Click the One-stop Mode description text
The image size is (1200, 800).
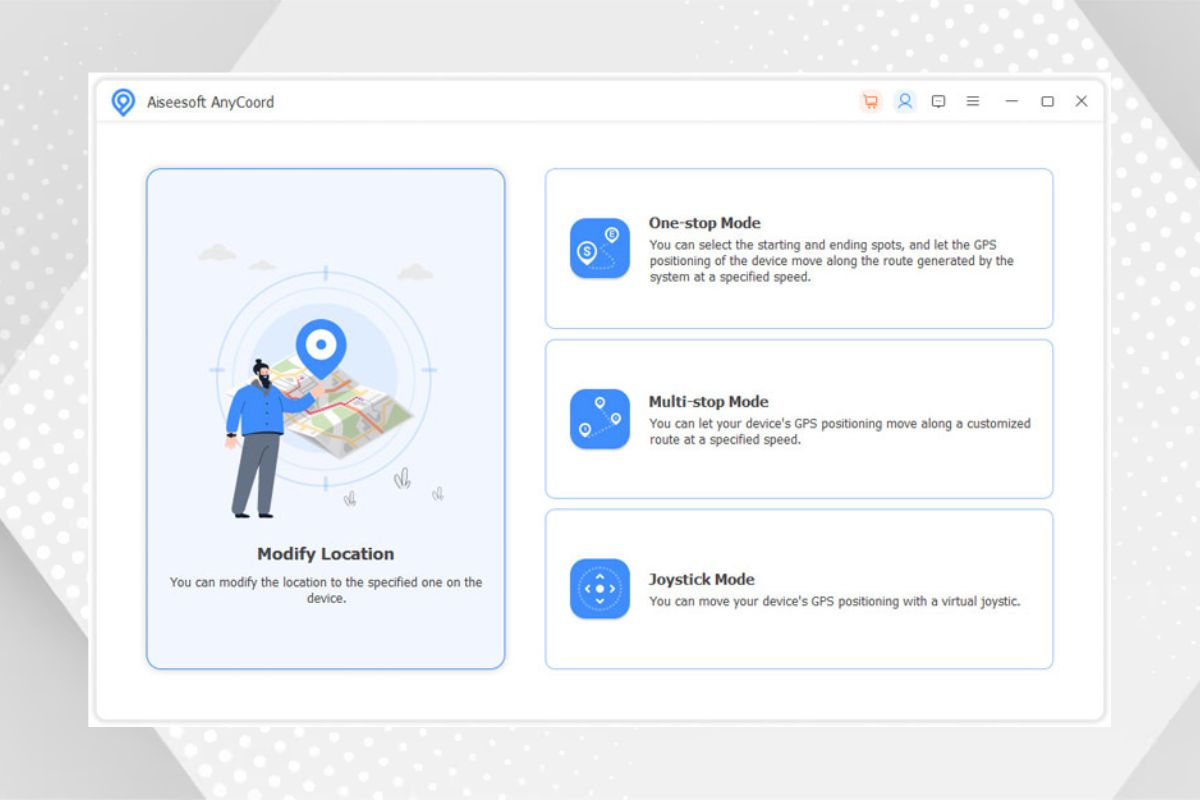click(830, 261)
